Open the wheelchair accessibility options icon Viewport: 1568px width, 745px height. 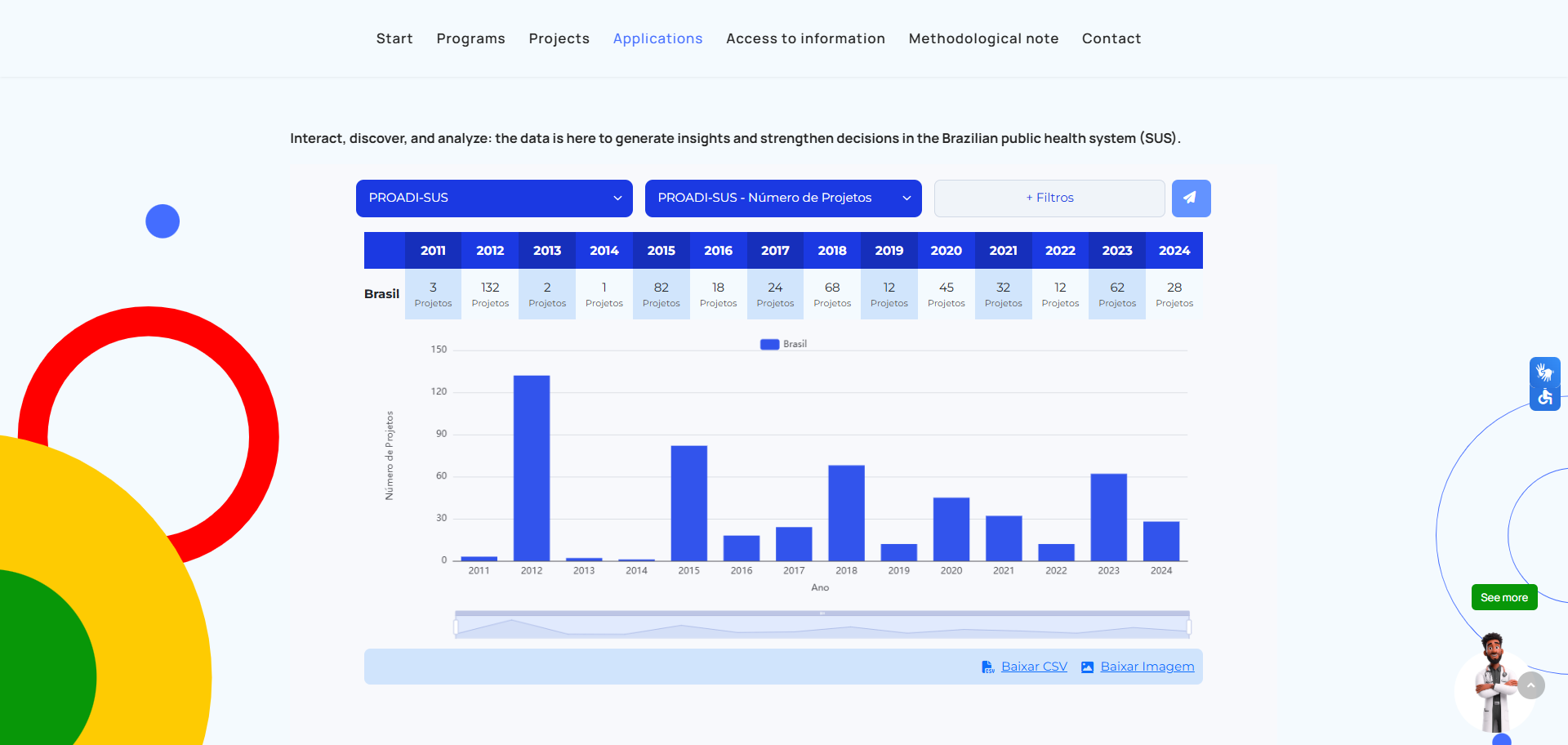coord(1544,398)
